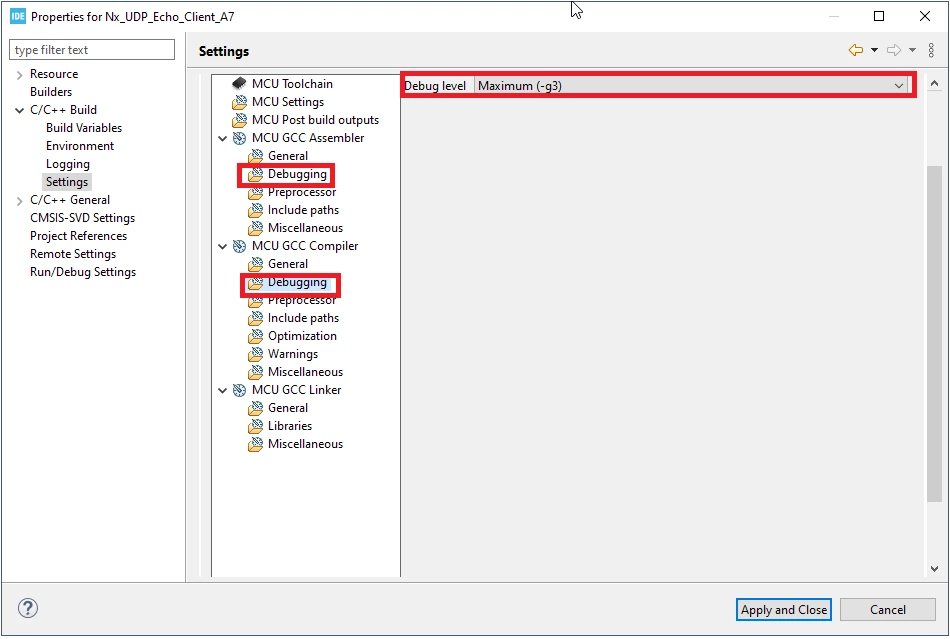This screenshot has width=950, height=639.
Task: Expand the Resource tree node
Action: tap(19, 74)
